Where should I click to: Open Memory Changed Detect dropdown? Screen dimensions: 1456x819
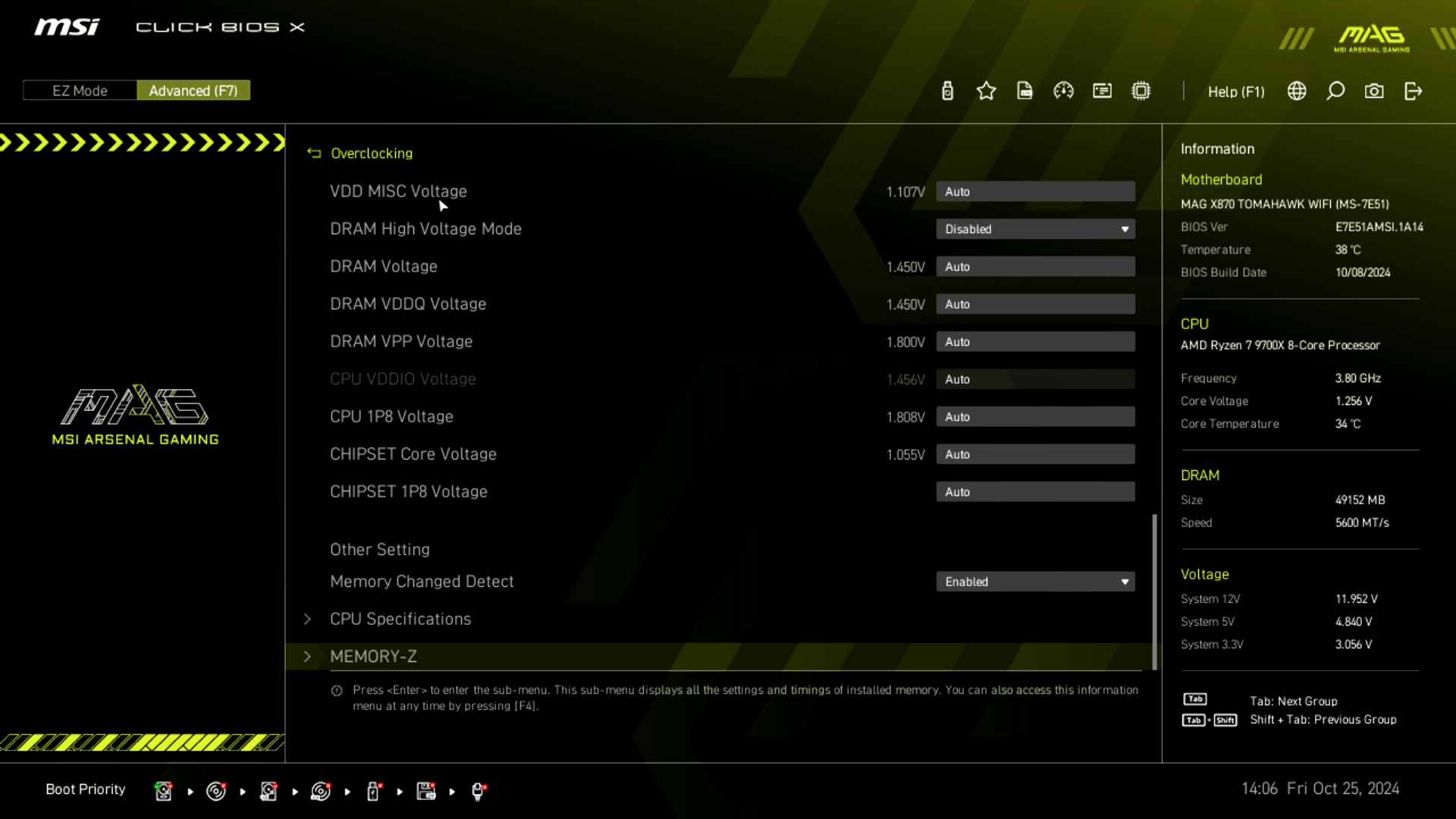1035,582
